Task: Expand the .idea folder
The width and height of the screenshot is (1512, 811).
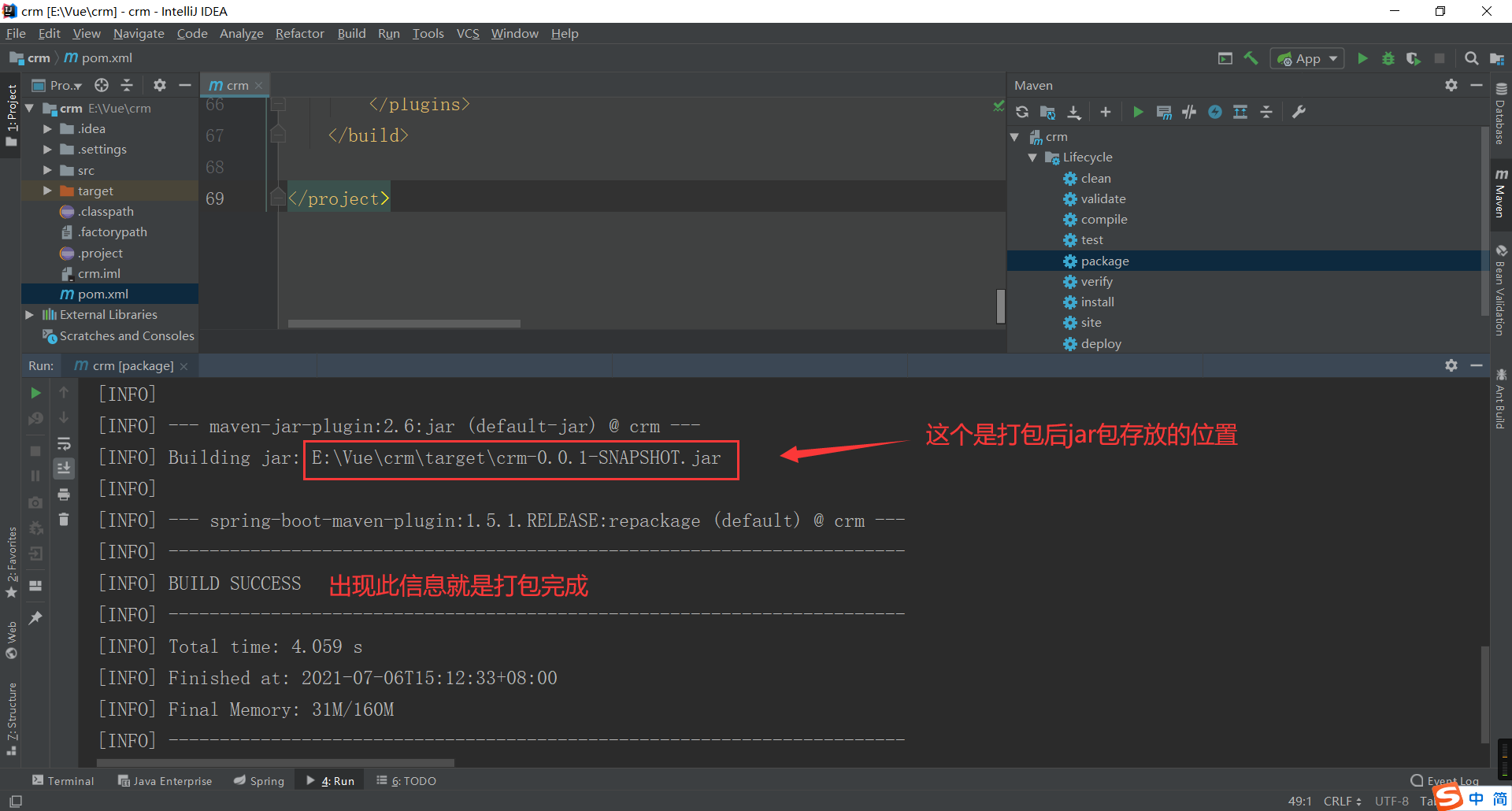Action: (47, 128)
